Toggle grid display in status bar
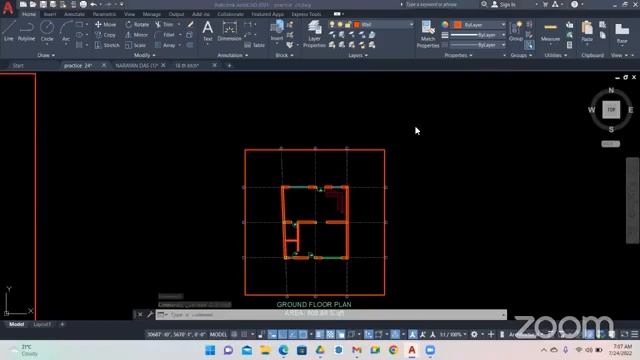Screen dimensions: 640x360 [x=234, y=334]
